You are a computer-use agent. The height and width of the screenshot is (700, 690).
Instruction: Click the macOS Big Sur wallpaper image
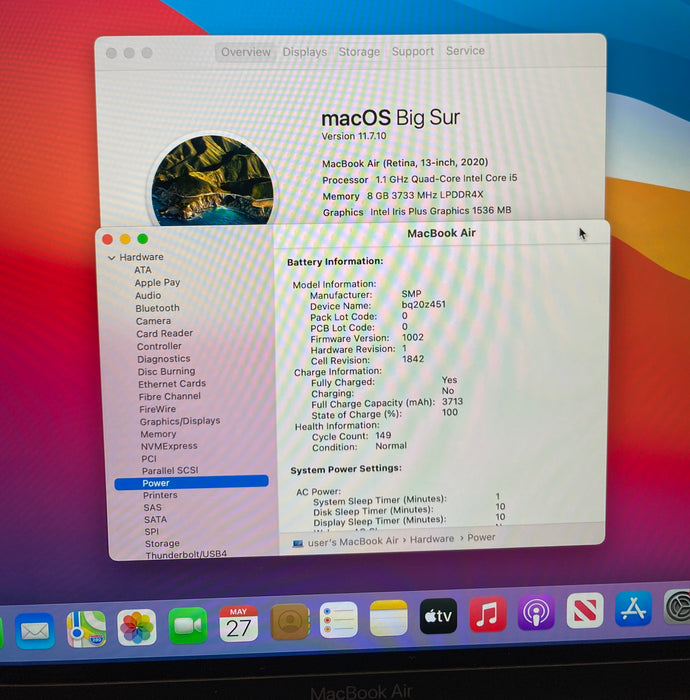pos(212,179)
